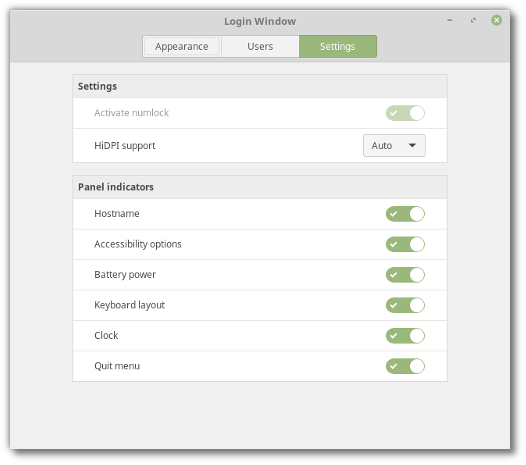Screen dimensions: 526x465
Task: Toggle the Activate numlock switch
Action: point(405,113)
